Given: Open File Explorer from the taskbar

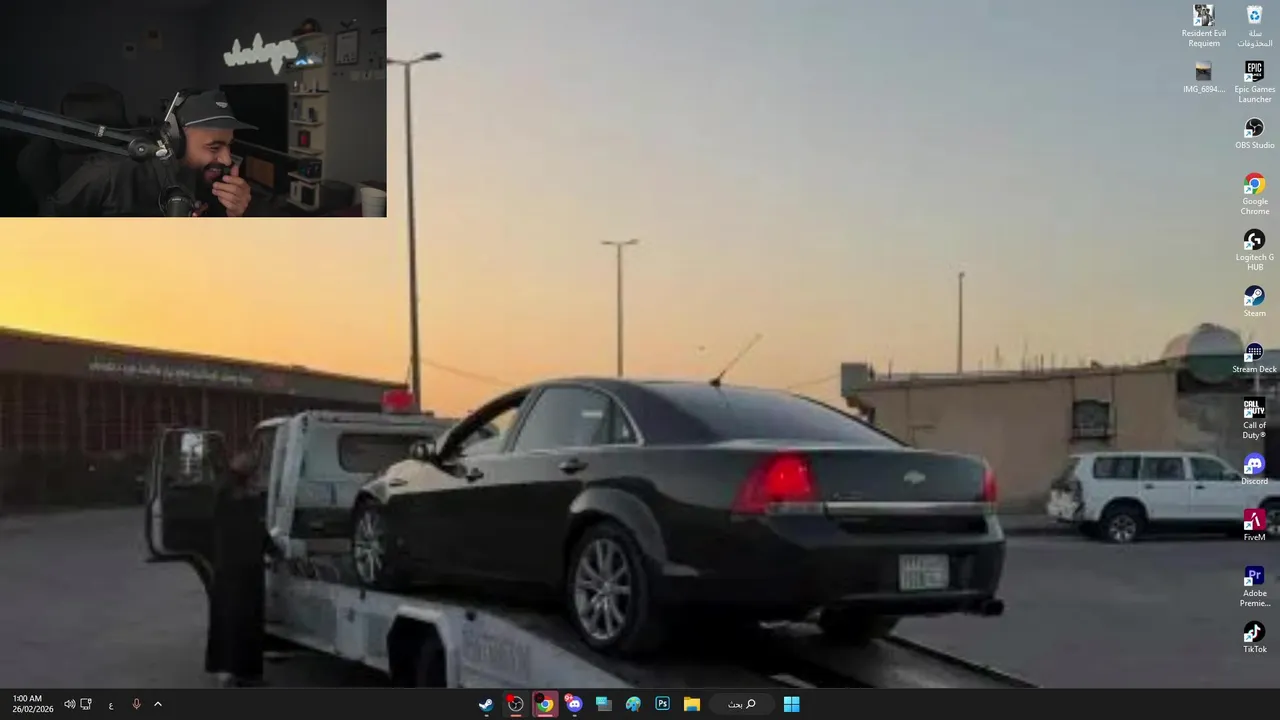Looking at the screenshot, I should (x=691, y=704).
